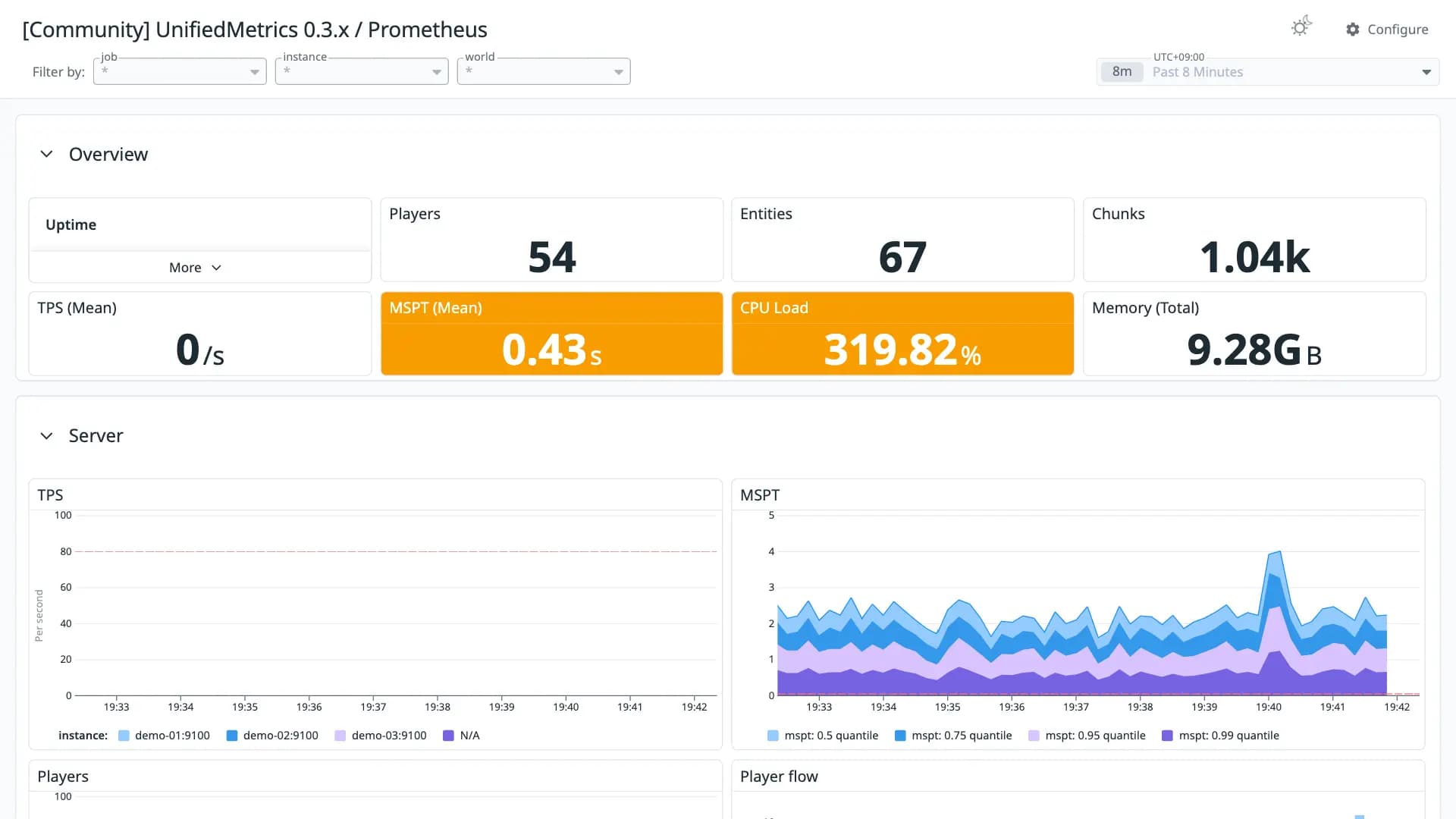
Task: Collapse the Overview section chevron
Action: tap(46, 154)
